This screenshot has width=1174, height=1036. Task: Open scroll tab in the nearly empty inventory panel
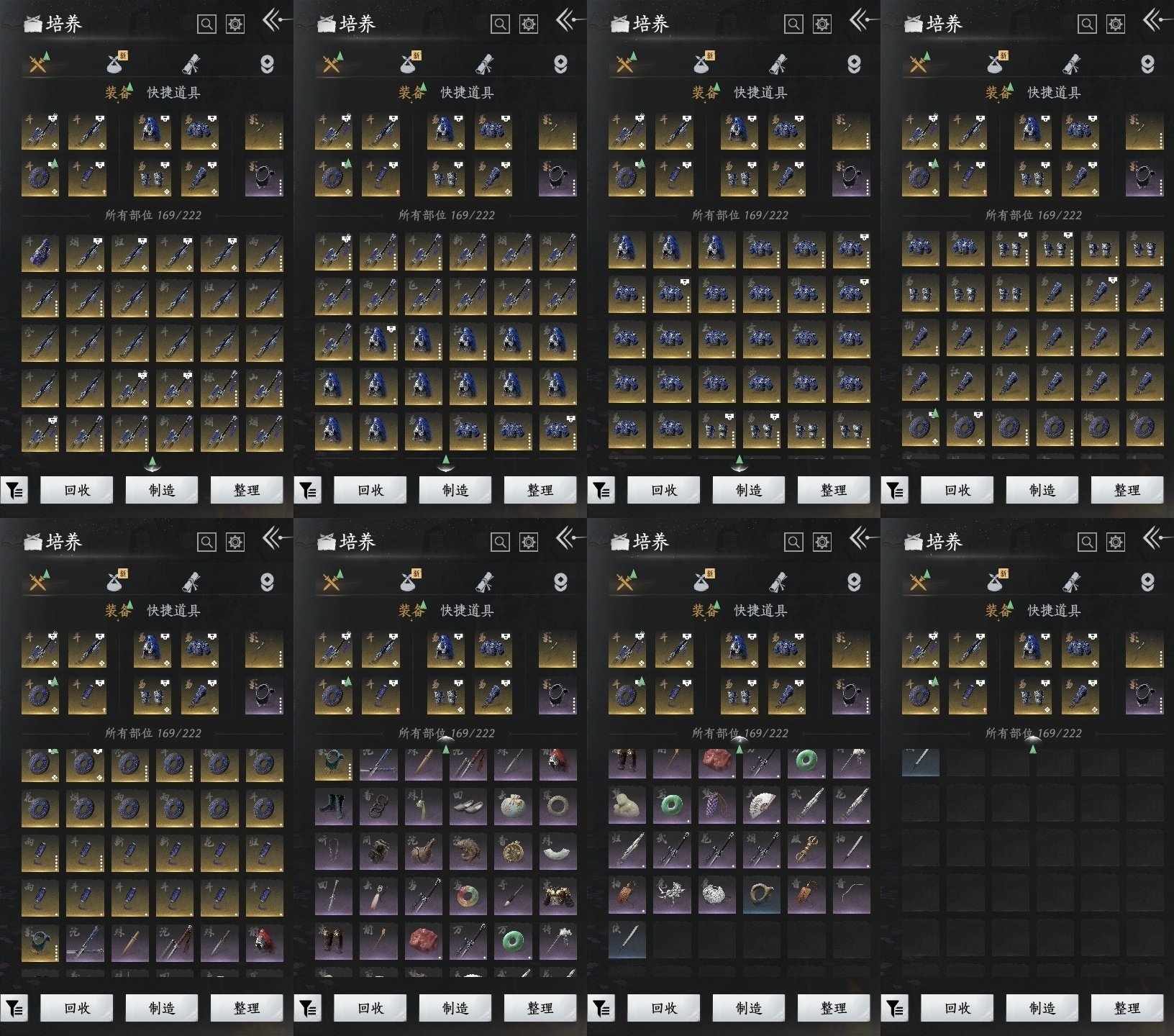(1071, 581)
